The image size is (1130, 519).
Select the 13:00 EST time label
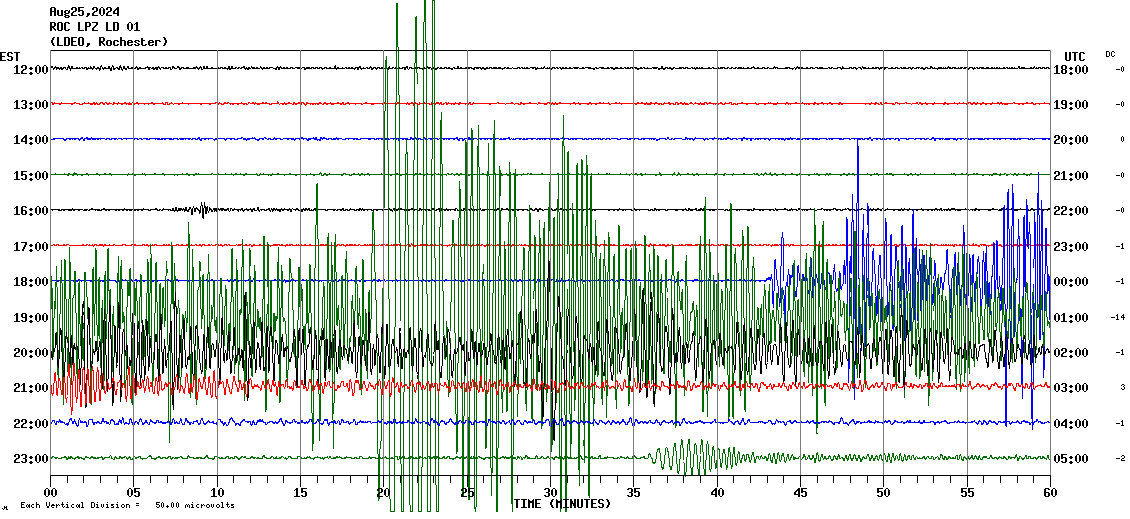pos(30,105)
